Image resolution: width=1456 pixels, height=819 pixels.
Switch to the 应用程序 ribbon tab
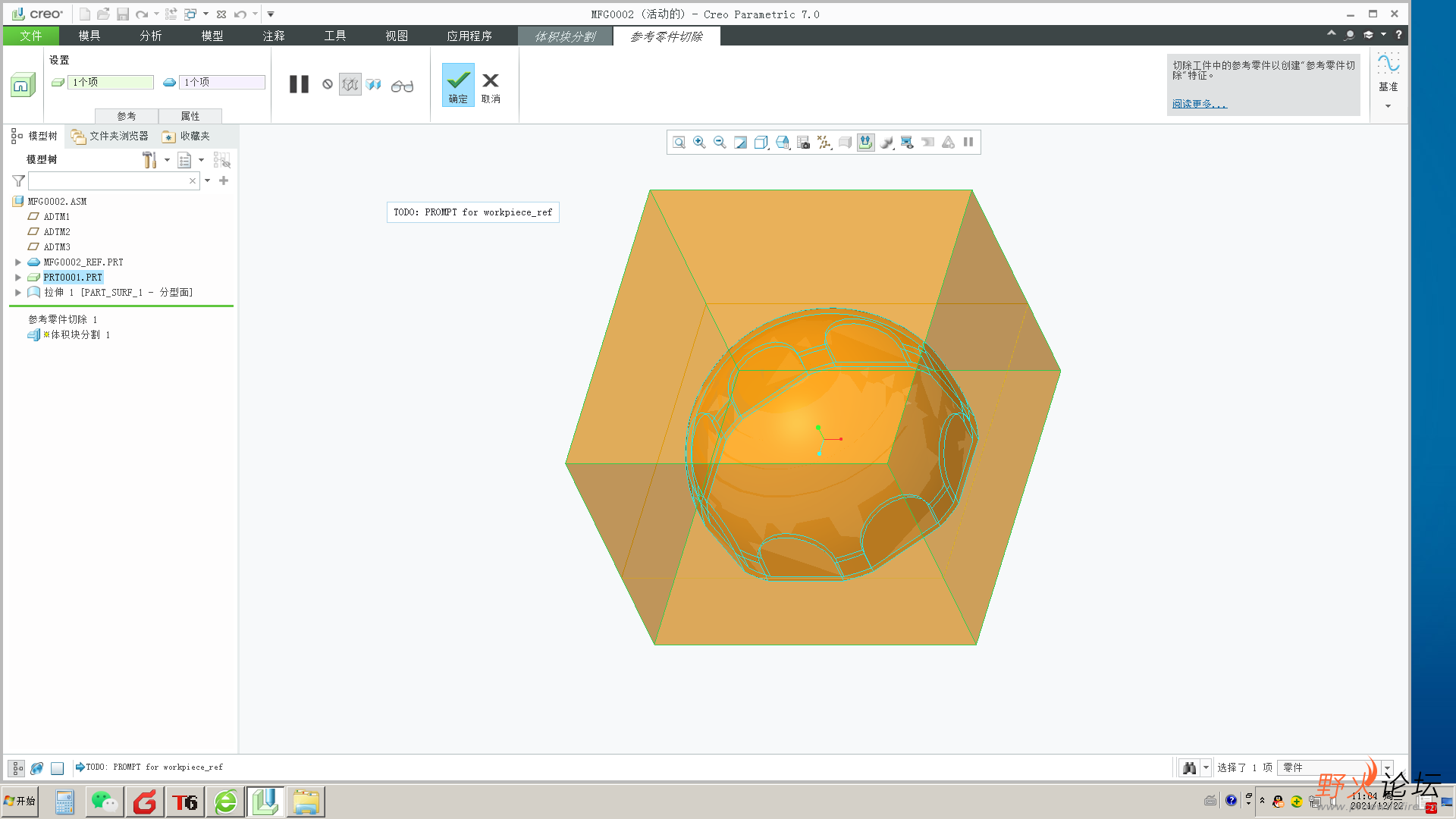(469, 36)
